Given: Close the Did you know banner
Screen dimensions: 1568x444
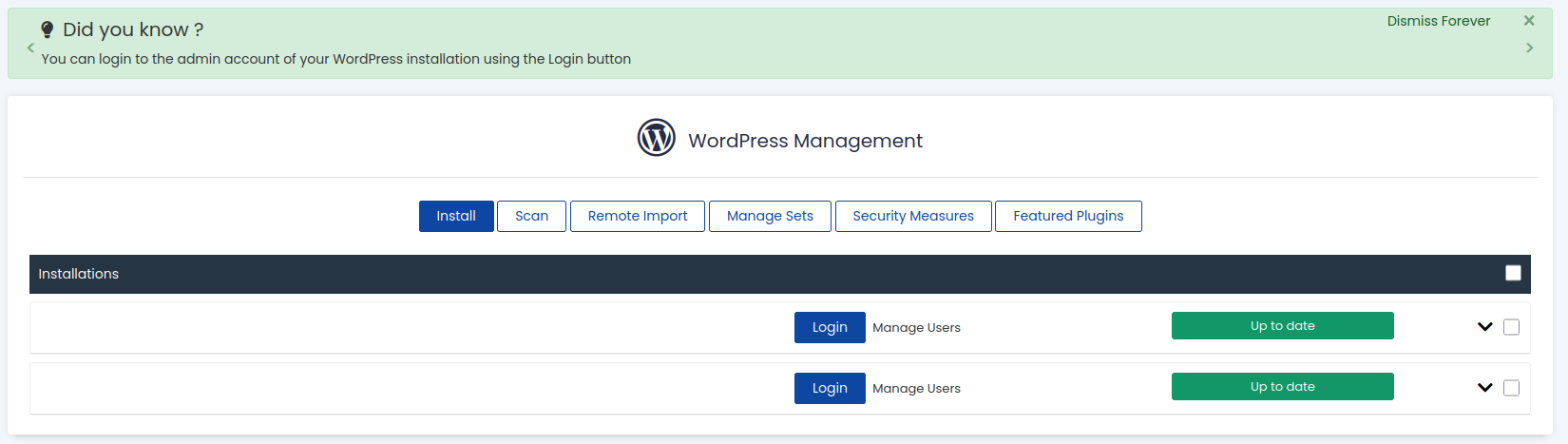Looking at the screenshot, I should point(1529,21).
